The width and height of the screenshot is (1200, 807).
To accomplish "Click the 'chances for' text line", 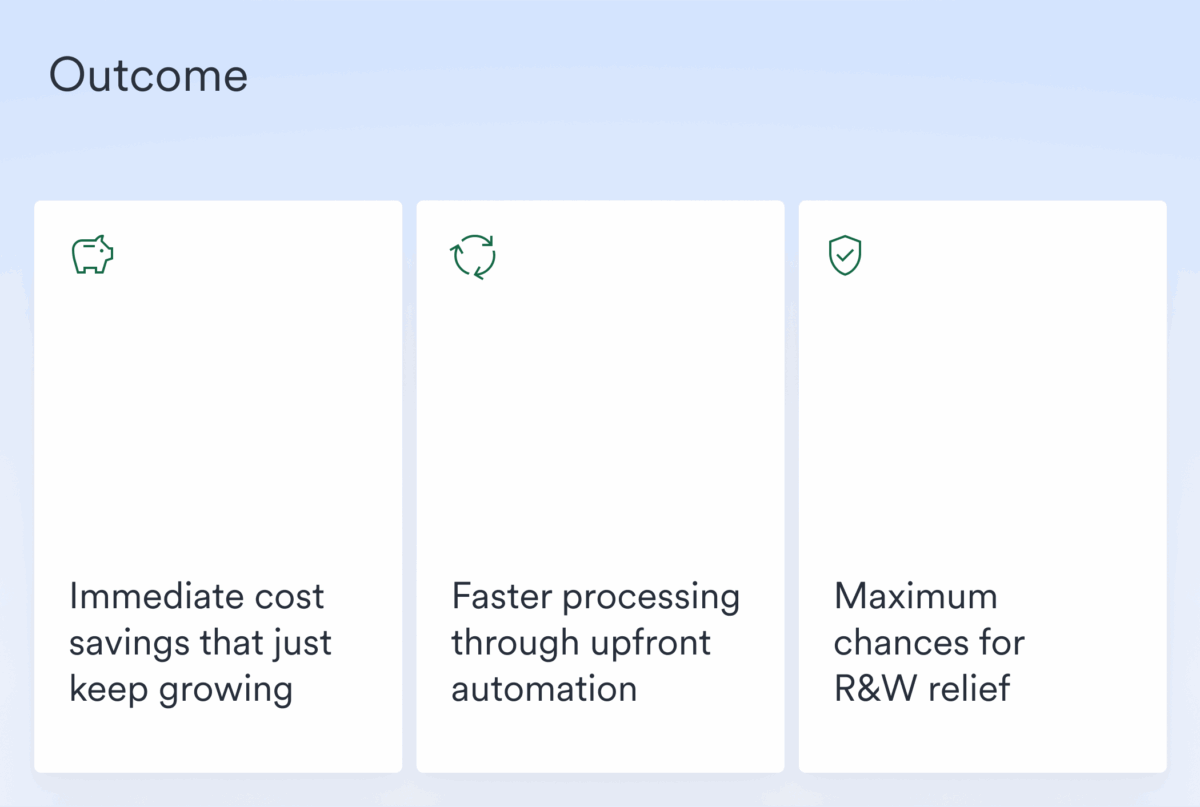I will tap(929, 642).
